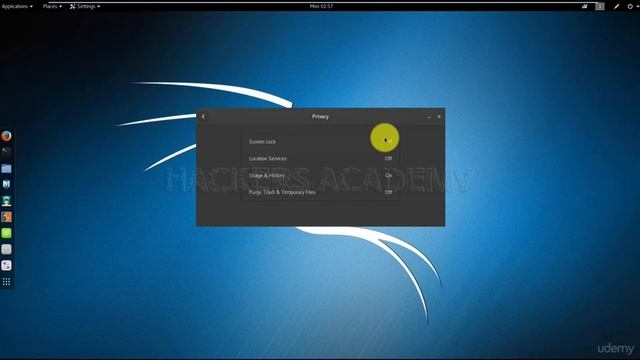Screen dimensions: 640x360
Task: Open the Terminal from the dock
Action: click(x=6, y=152)
